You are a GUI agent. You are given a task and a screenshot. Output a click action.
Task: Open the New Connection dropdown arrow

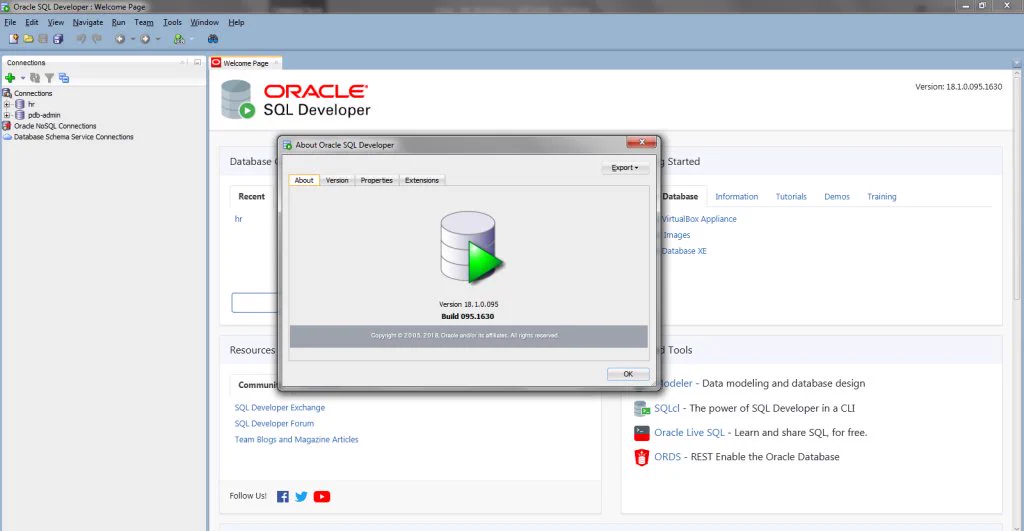pos(23,78)
